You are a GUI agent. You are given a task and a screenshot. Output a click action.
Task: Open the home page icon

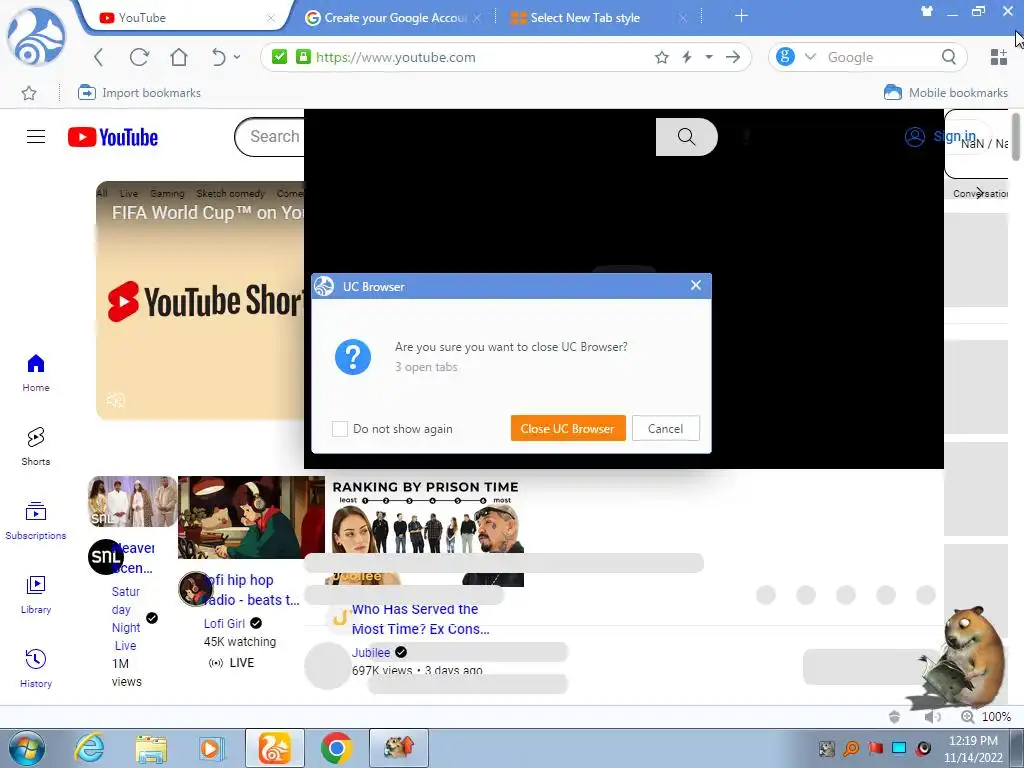pyautogui.click(x=179, y=57)
